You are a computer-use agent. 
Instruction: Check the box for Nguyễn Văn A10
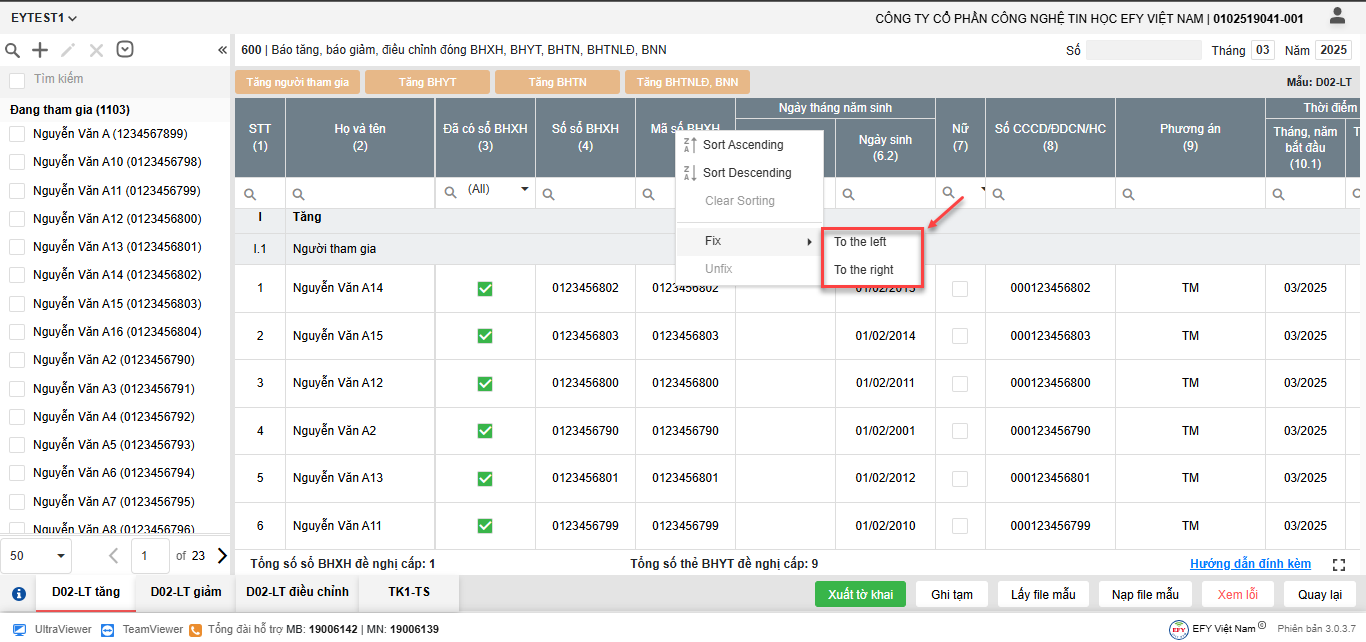[17, 162]
